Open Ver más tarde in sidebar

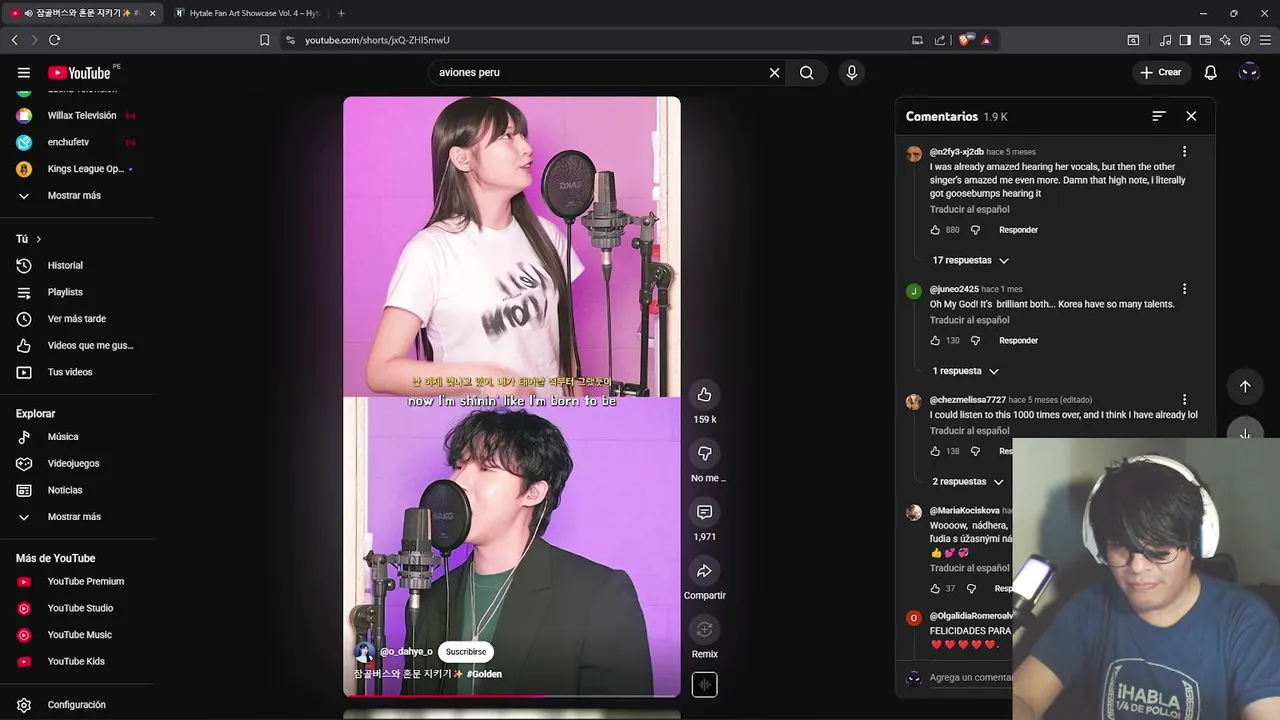(x=76, y=319)
